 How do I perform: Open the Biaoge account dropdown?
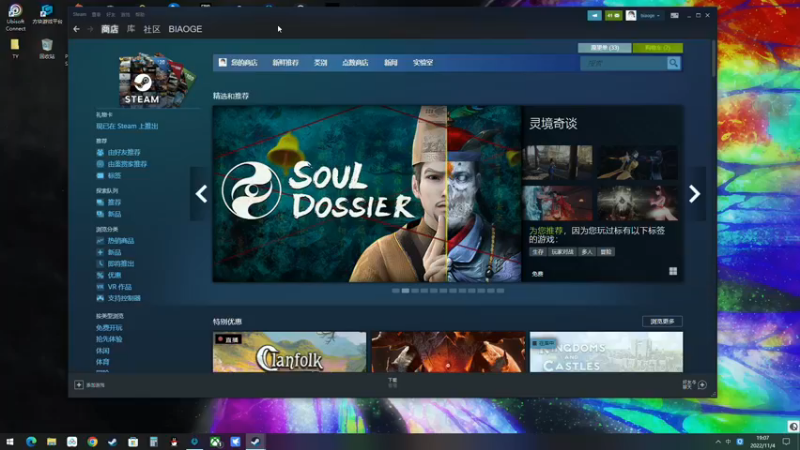pos(650,16)
